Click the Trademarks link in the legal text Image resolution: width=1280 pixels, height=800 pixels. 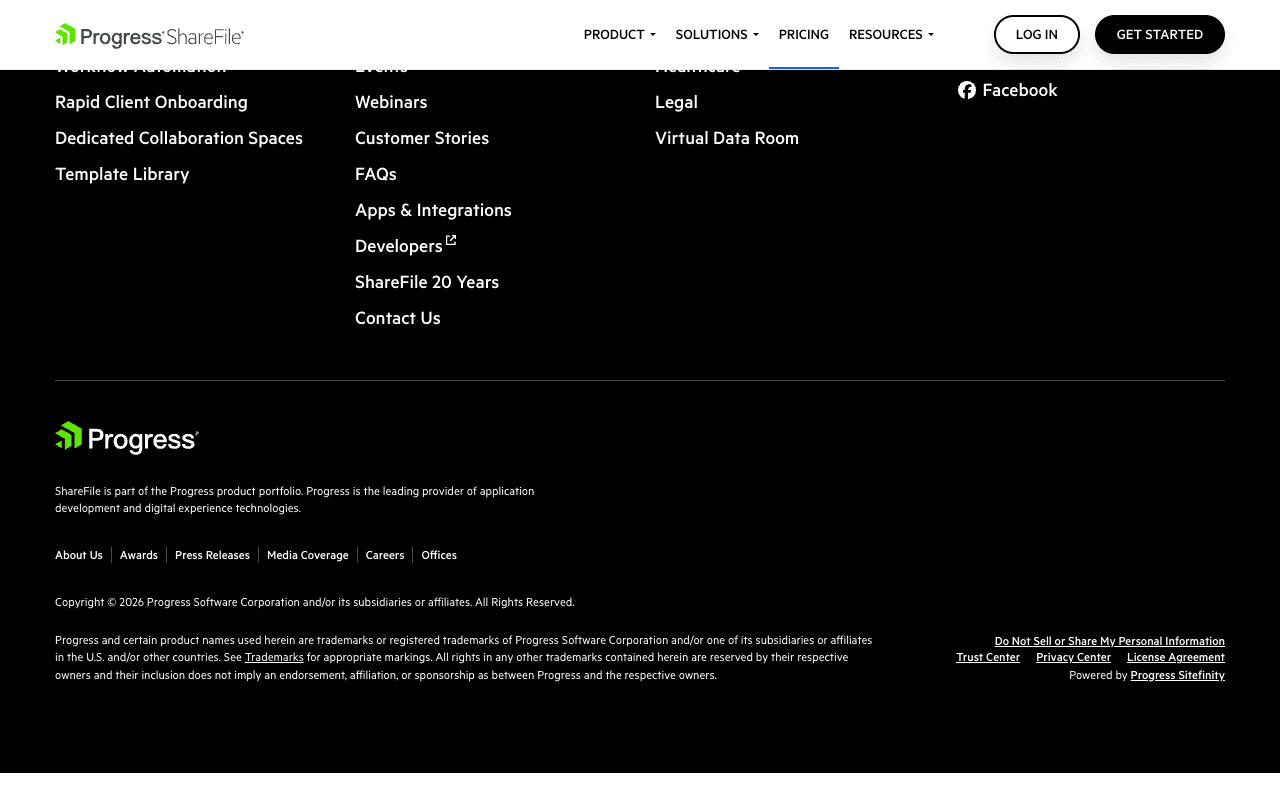tap(274, 657)
